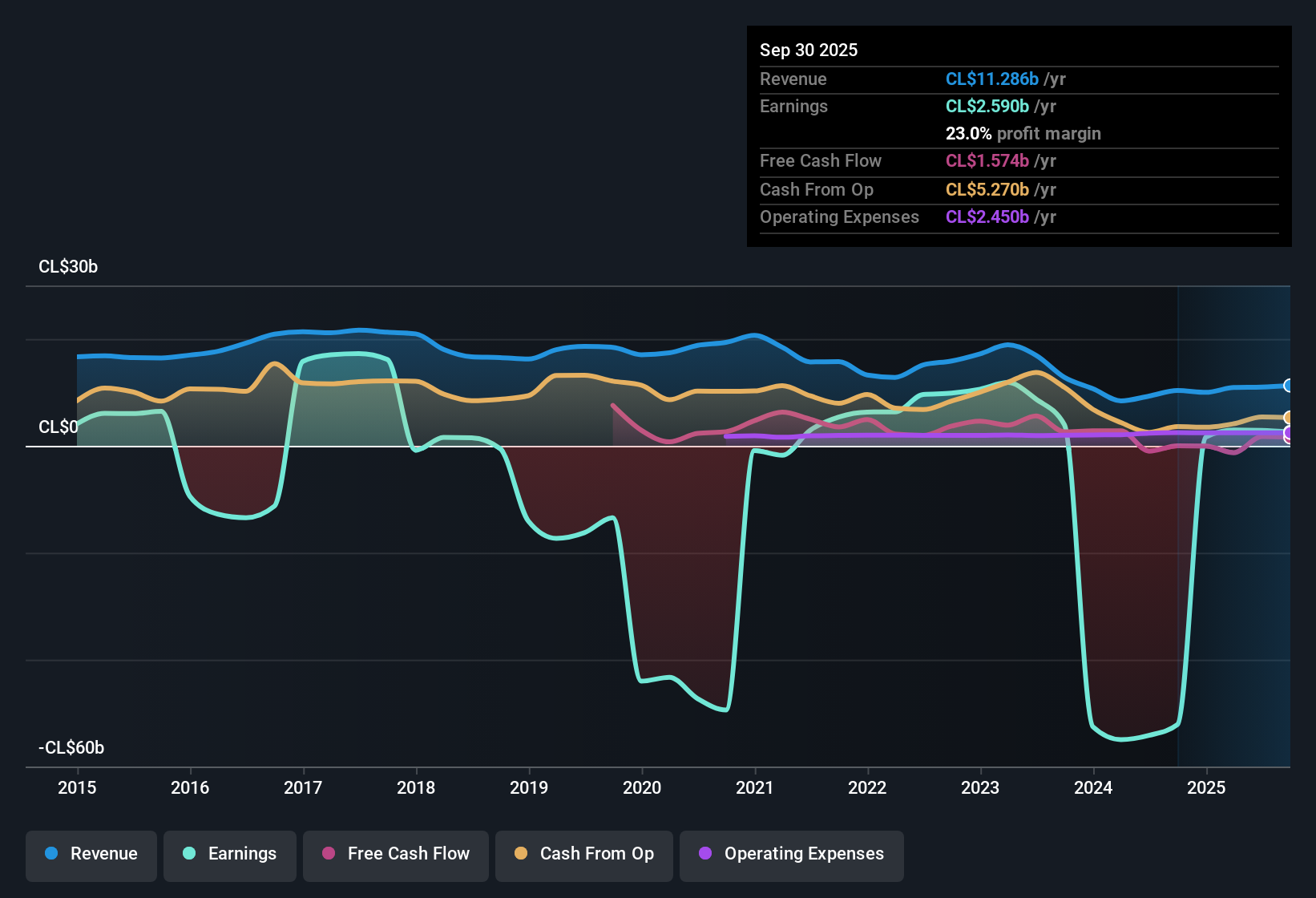
Task: Toggle the Earnings series visibility
Action: (x=230, y=855)
